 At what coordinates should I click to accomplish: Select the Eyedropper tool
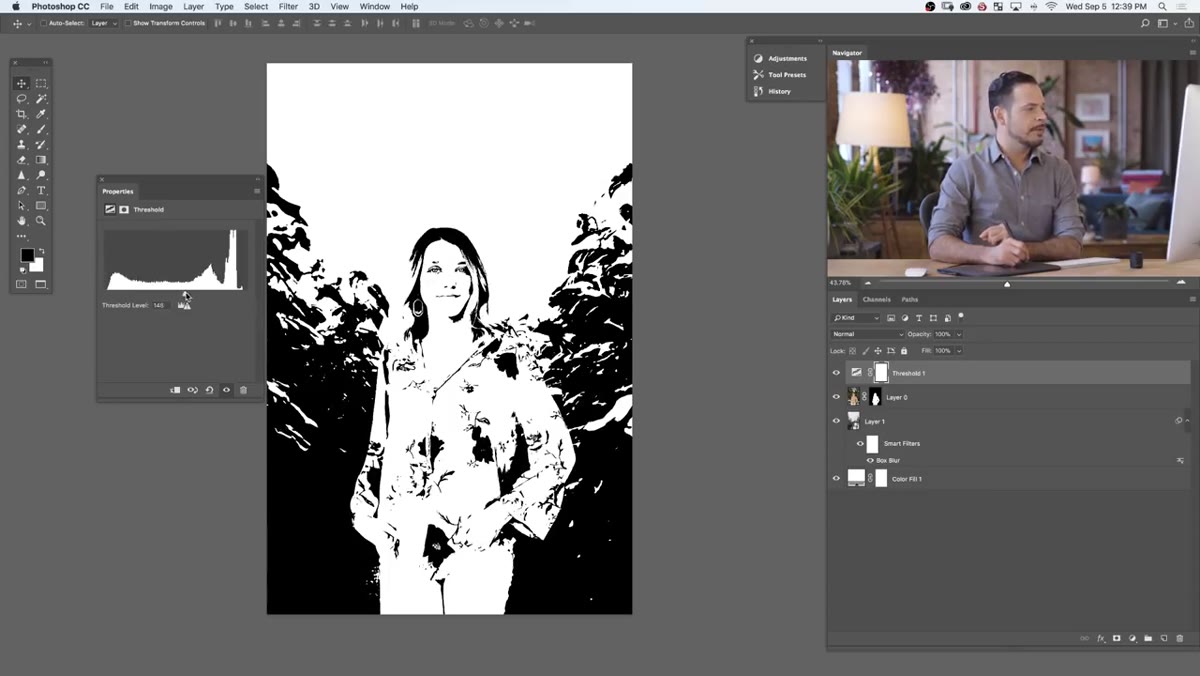(41, 114)
